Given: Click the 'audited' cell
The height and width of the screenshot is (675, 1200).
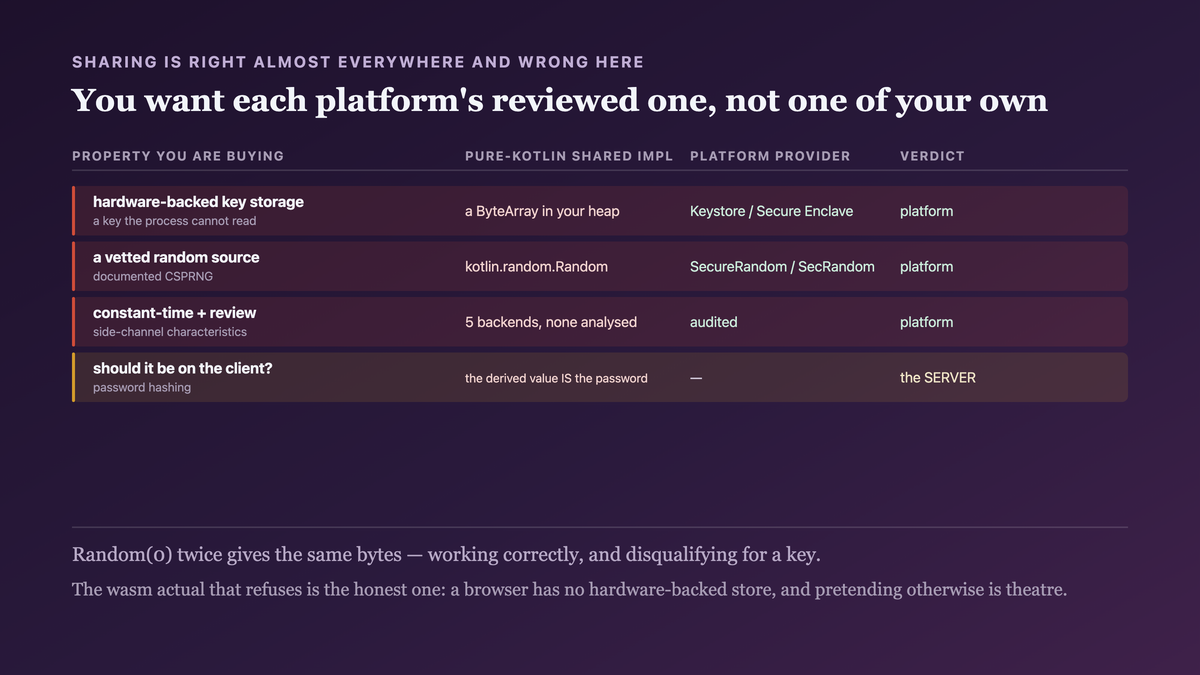Looking at the screenshot, I should 714,322.
